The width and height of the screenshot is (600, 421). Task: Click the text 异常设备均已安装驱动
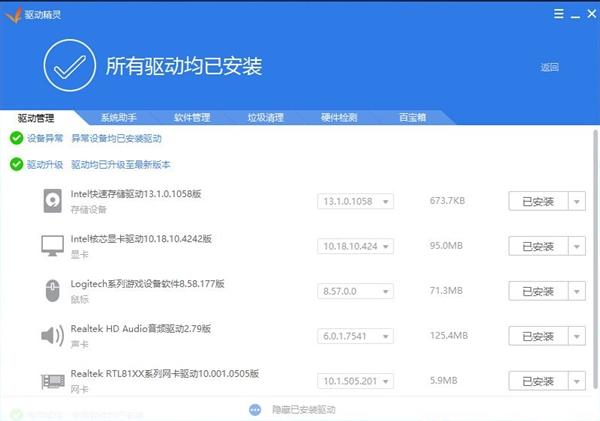[x=116, y=138]
